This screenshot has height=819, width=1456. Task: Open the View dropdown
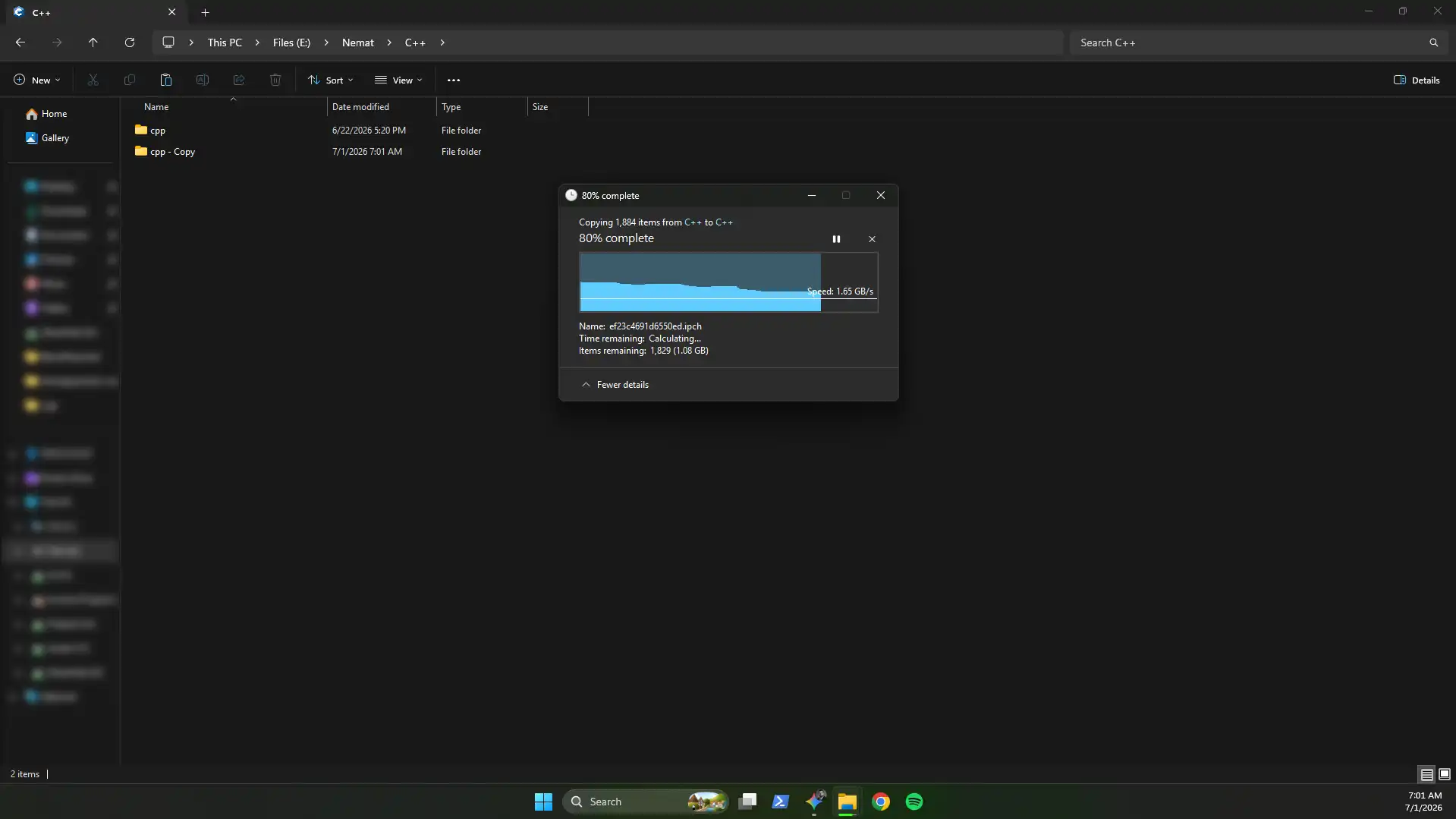pos(398,80)
